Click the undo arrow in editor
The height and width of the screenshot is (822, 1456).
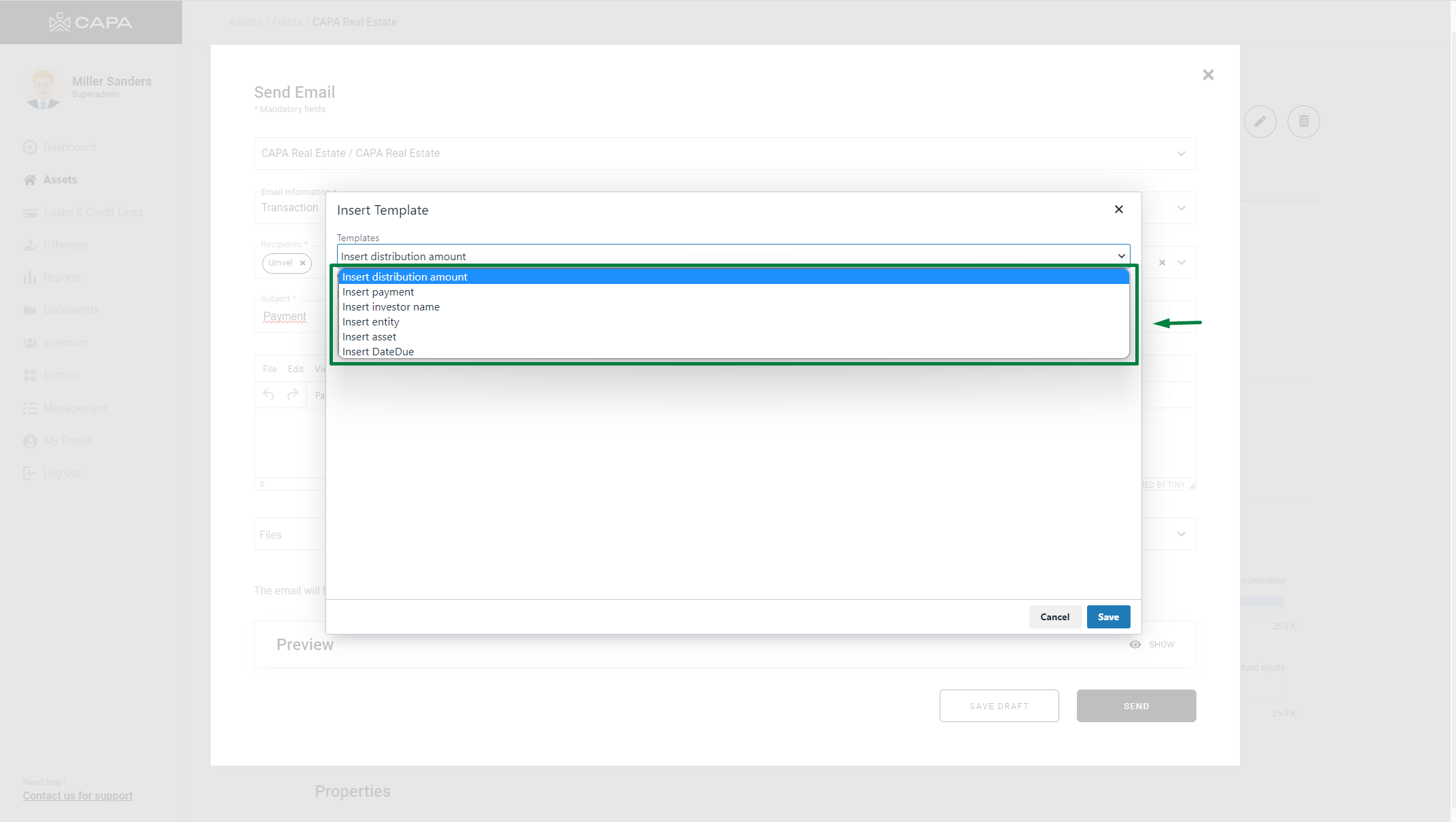[268, 395]
